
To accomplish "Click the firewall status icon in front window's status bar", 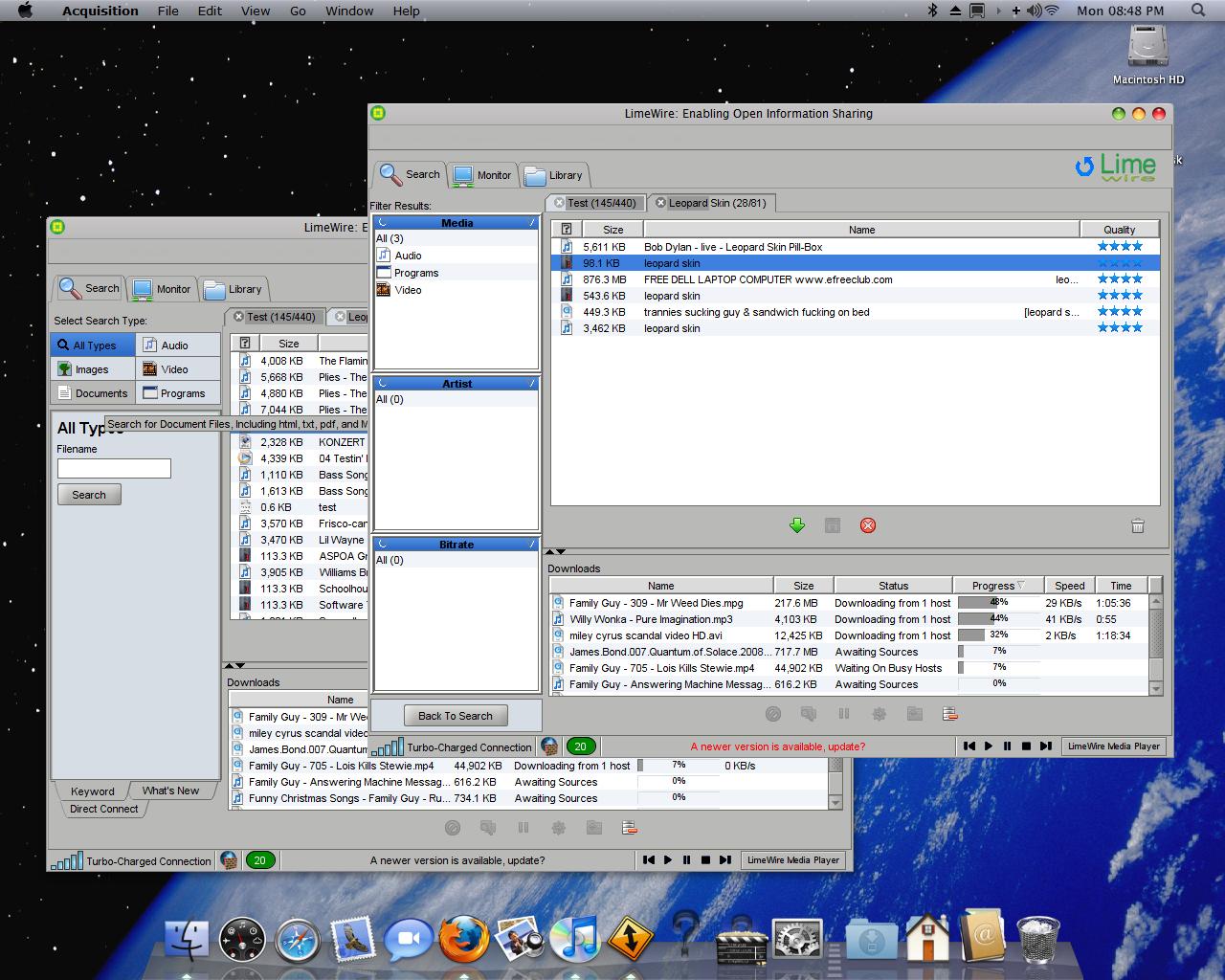I will (x=549, y=746).
